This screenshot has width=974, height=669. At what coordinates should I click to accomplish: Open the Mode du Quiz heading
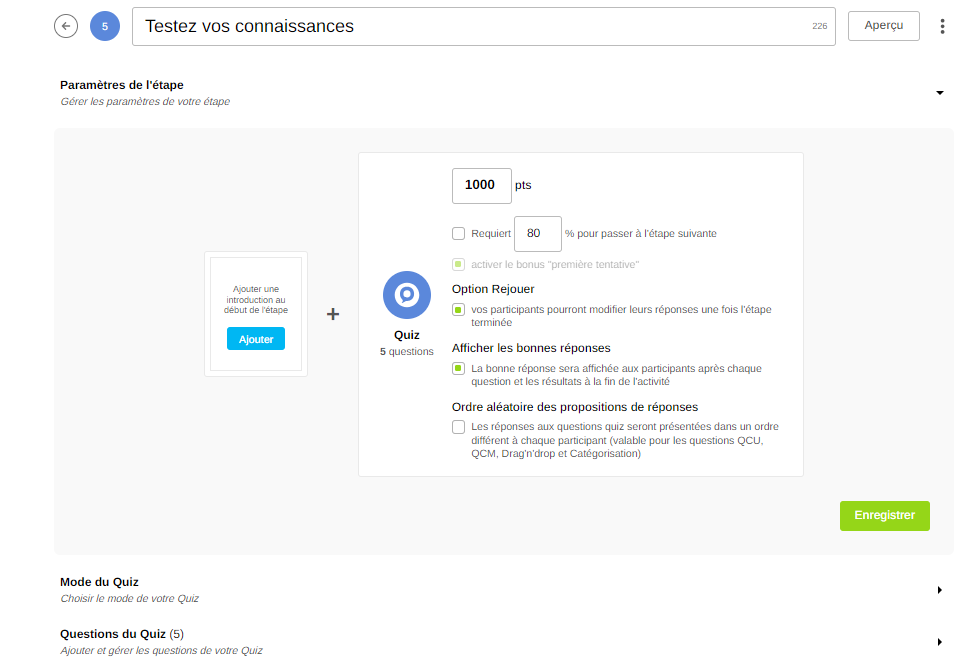click(99, 582)
